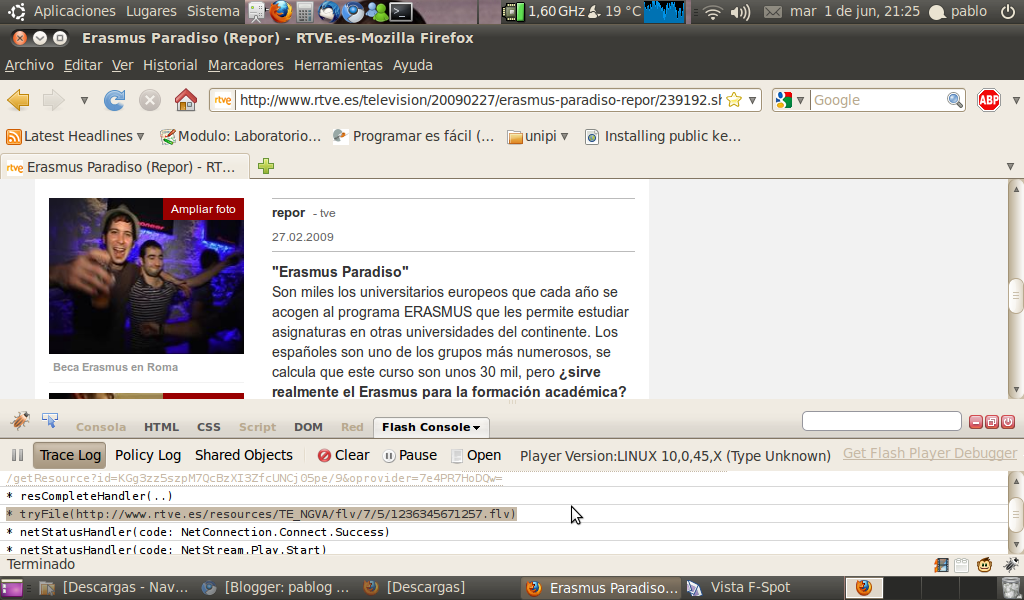This screenshot has width=1024, height=600.
Task: Open Firebug in a new window
Action: tap(991, 422)
